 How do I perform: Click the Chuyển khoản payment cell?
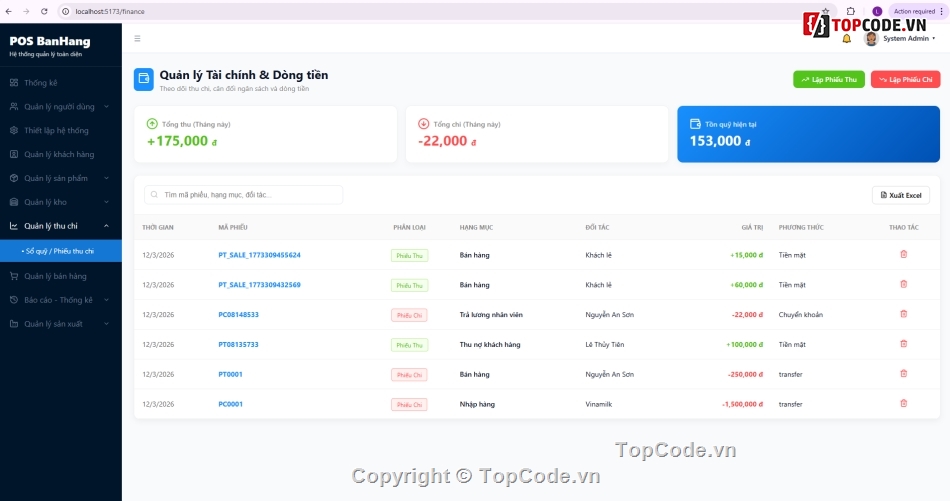[x=800, y=314]
